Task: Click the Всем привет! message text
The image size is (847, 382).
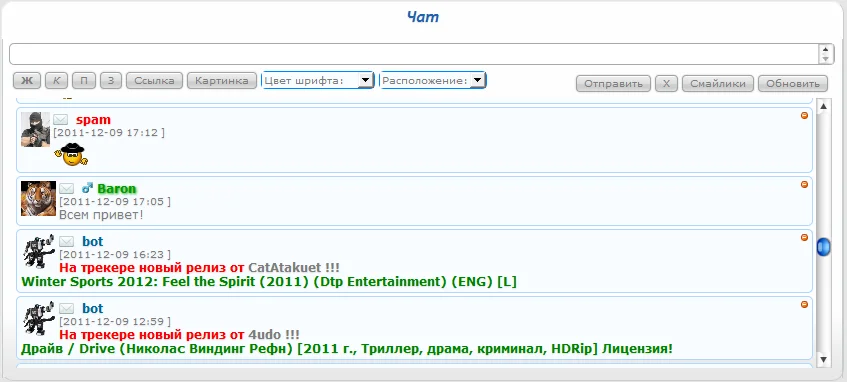Action: pos(102,215)
